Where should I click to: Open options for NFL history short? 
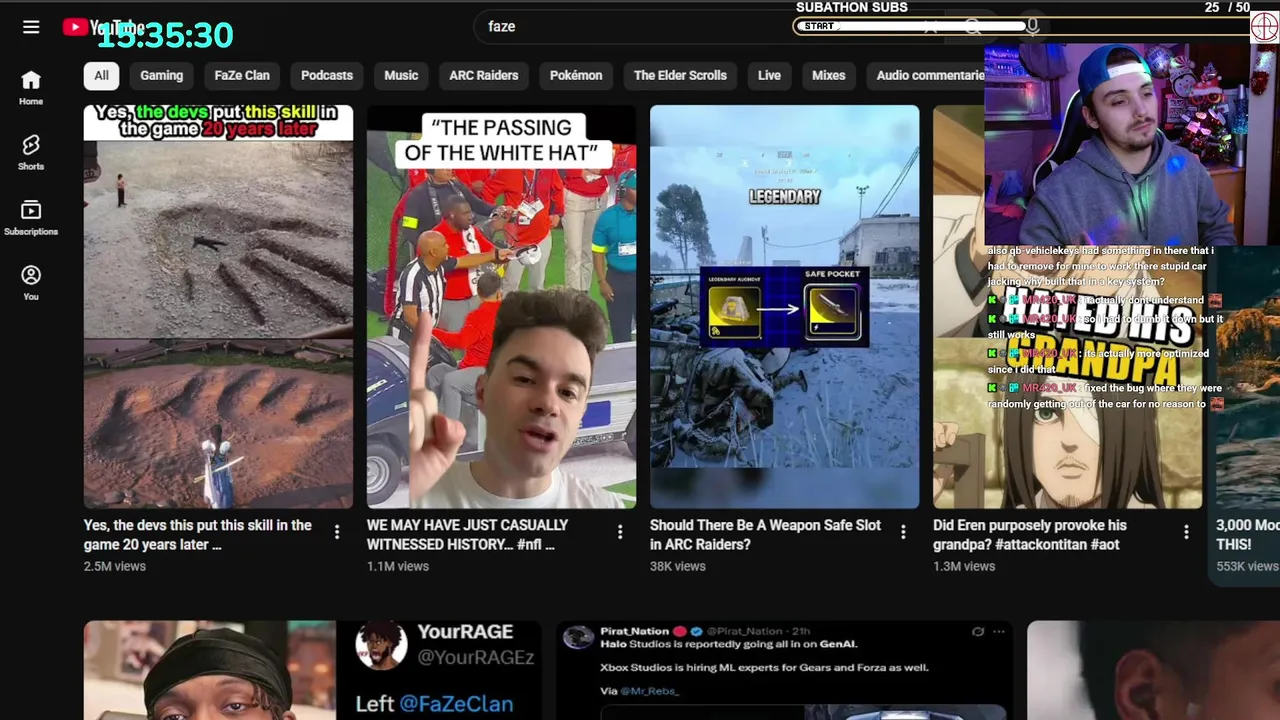(x=620, y=532)
